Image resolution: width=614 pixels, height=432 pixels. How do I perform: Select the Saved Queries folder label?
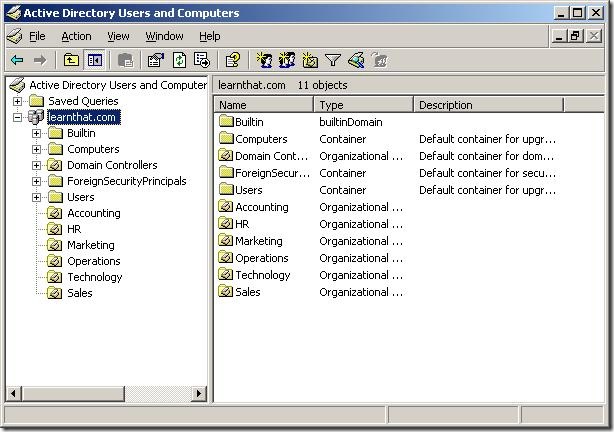tap(83, 101)
